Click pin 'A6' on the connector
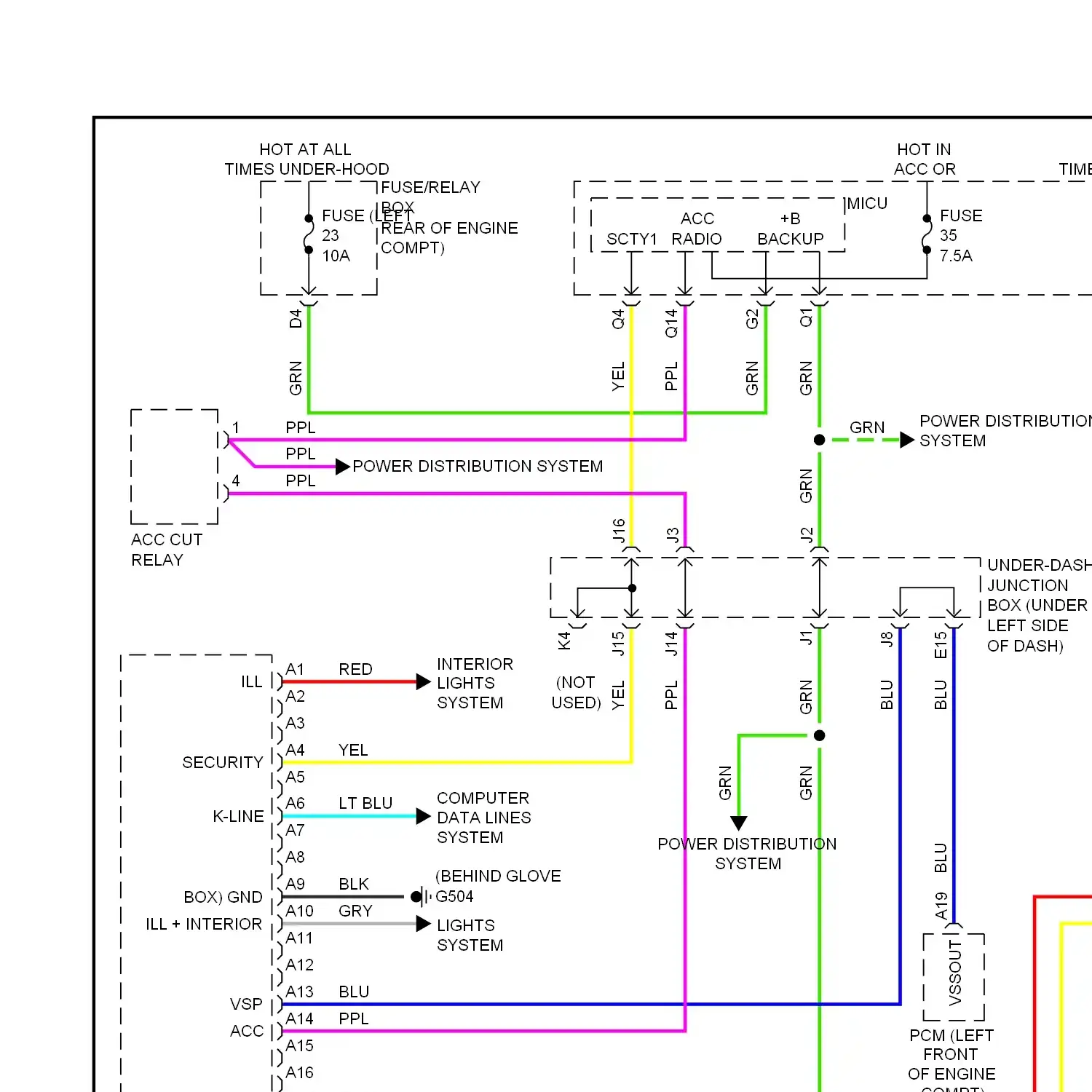The width and height of the screenshot is (1092, 1092). pos(295,803)
